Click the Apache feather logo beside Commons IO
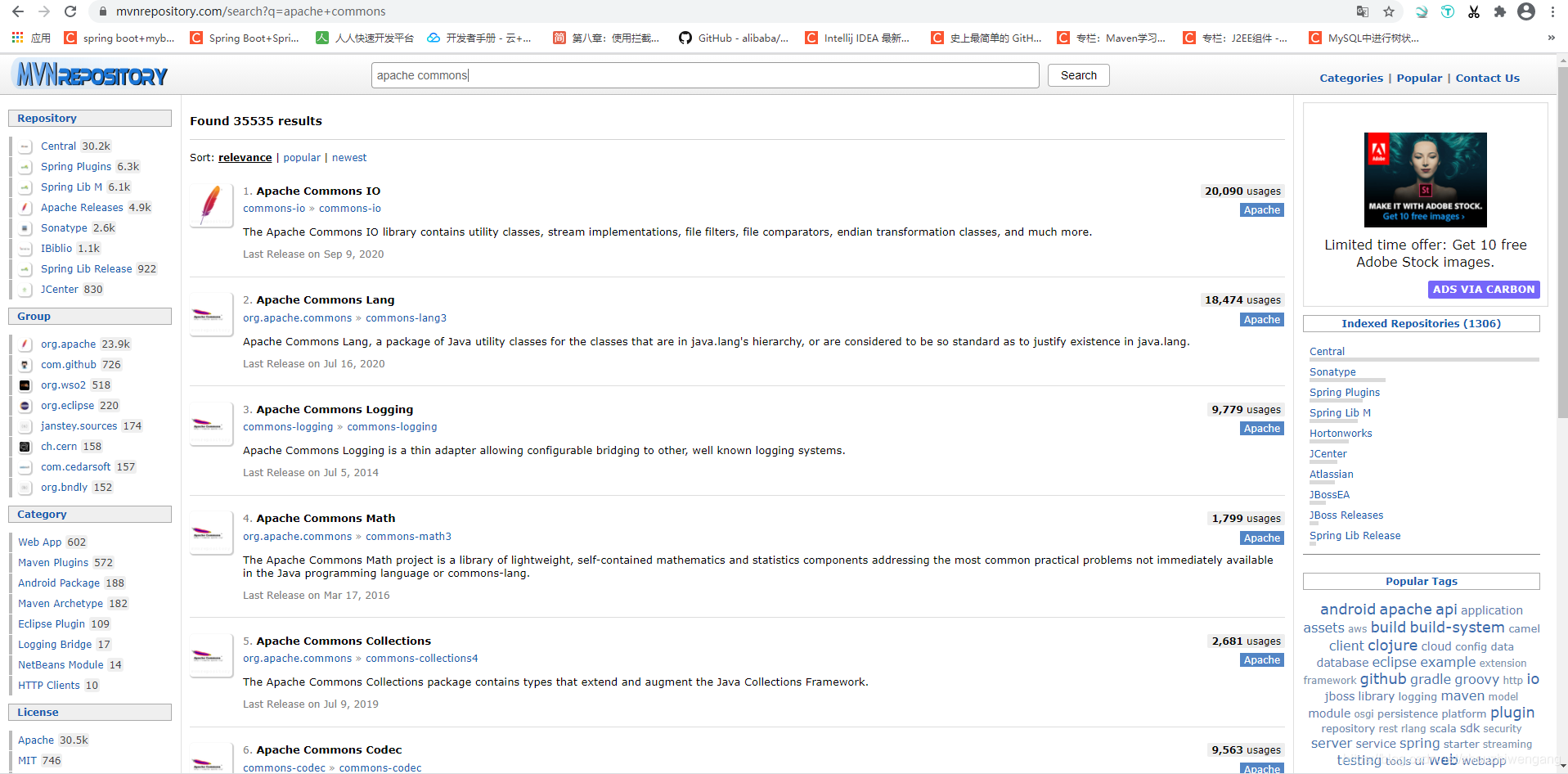The height and width of the screenshot is (774, 1568). pyautogui.click(x=210, y=205)
